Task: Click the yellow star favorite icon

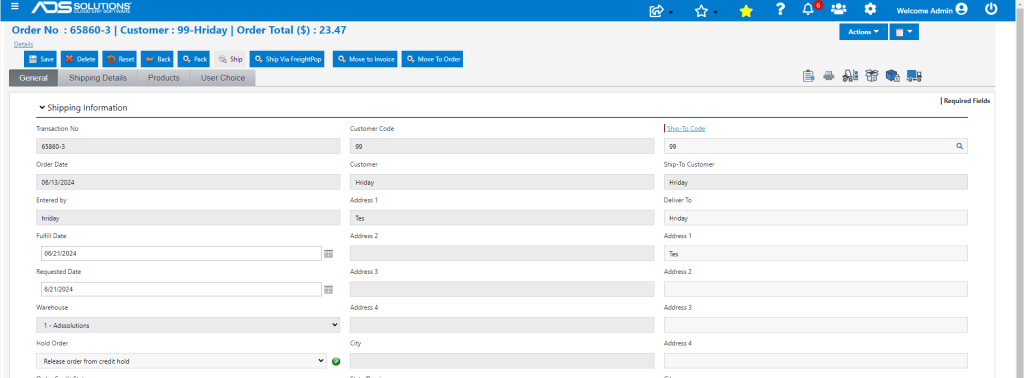Action: pos(746,10)
